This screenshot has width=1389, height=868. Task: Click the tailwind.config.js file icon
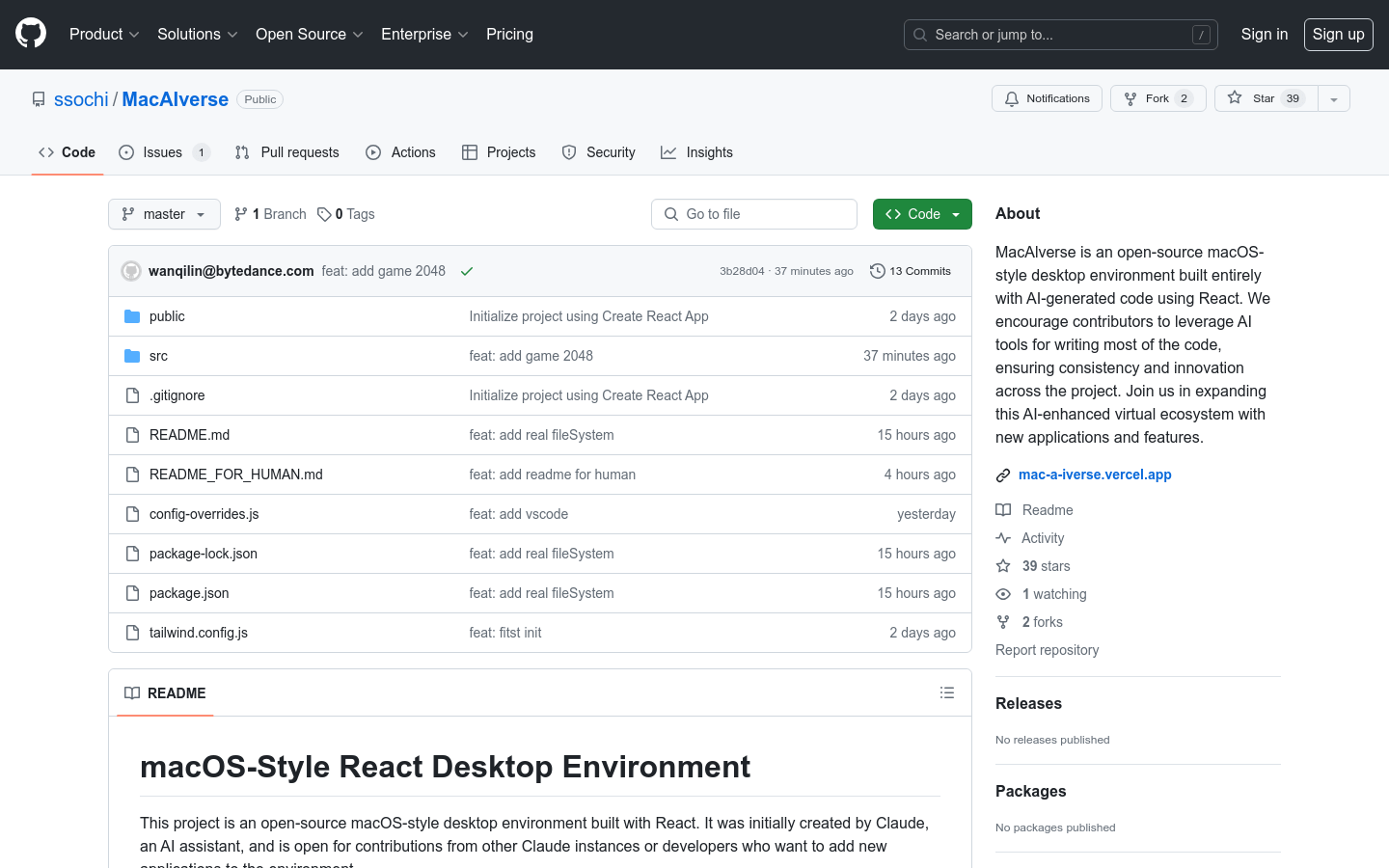(132, 633)
